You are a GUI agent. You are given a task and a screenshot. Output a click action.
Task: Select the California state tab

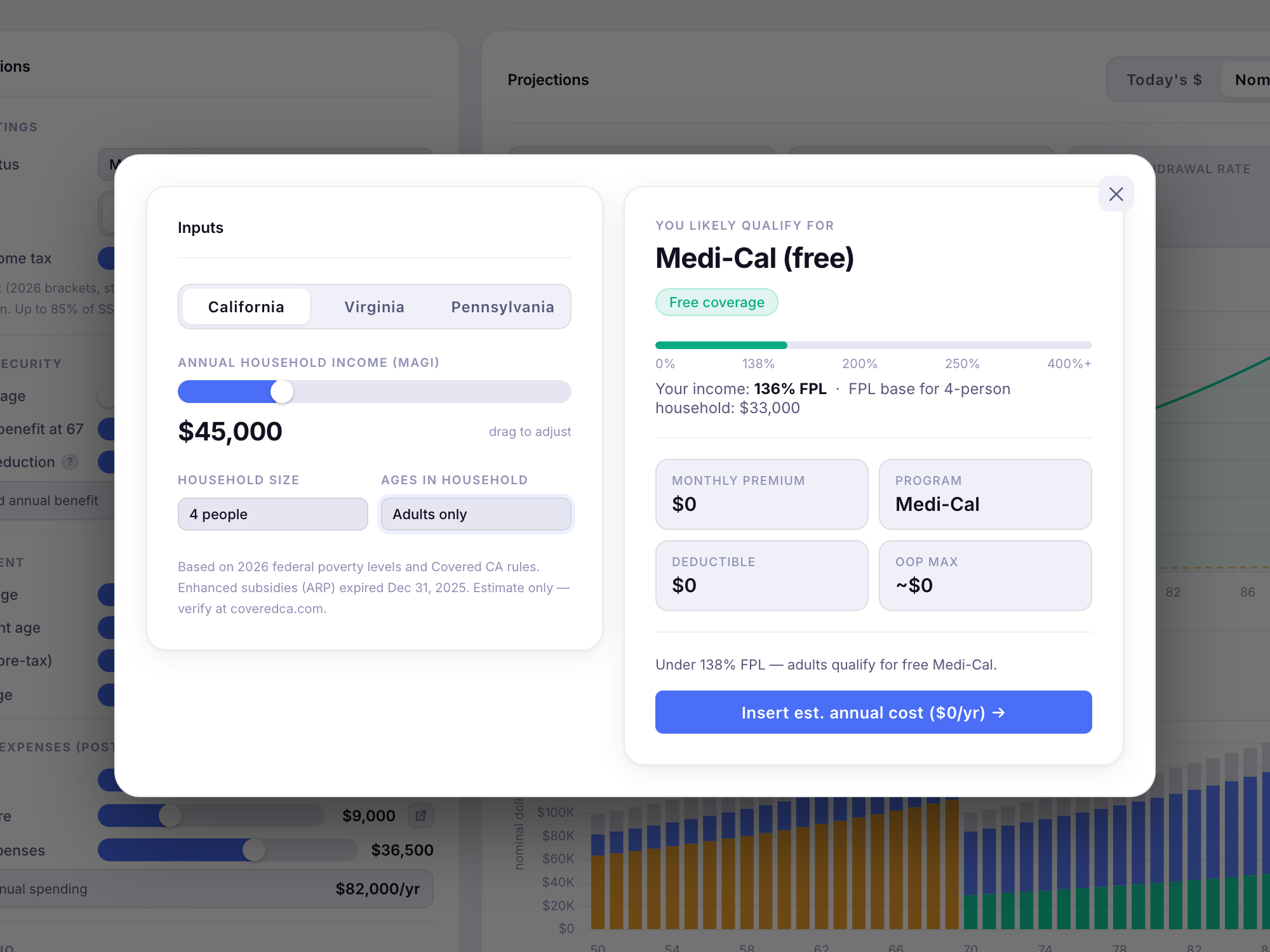(x=246, y=307)
